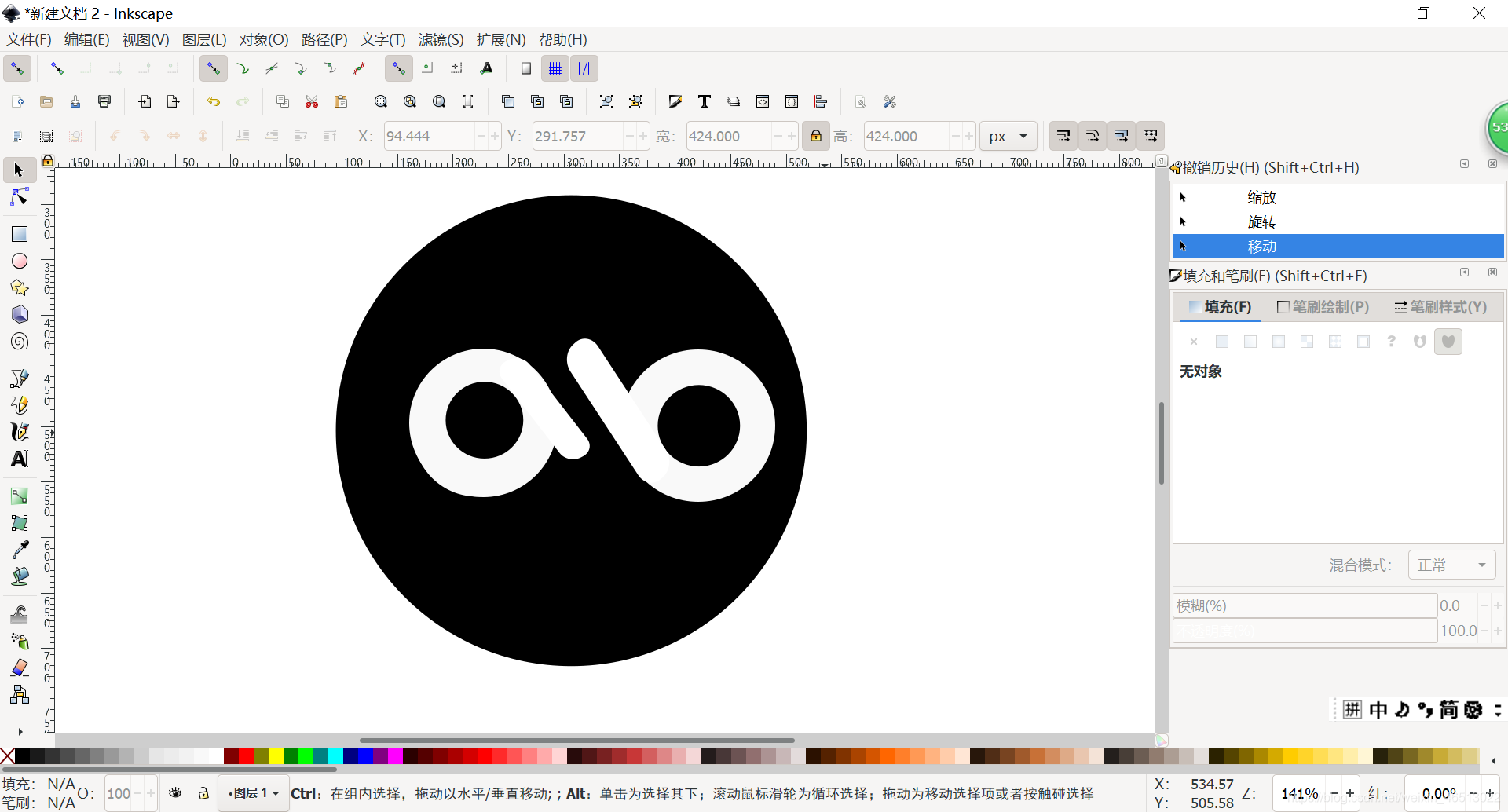The width and height of the screenshot is (1508, 812).
Task: Toggle scale stroke width with object
Action: click(x=1063, y=136)
